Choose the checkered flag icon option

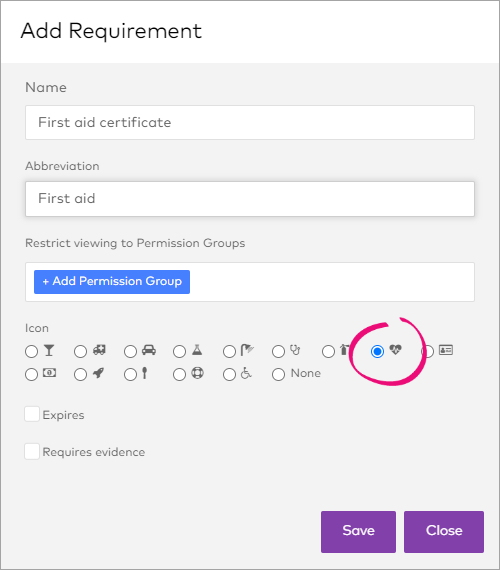[x=229, y=352]
